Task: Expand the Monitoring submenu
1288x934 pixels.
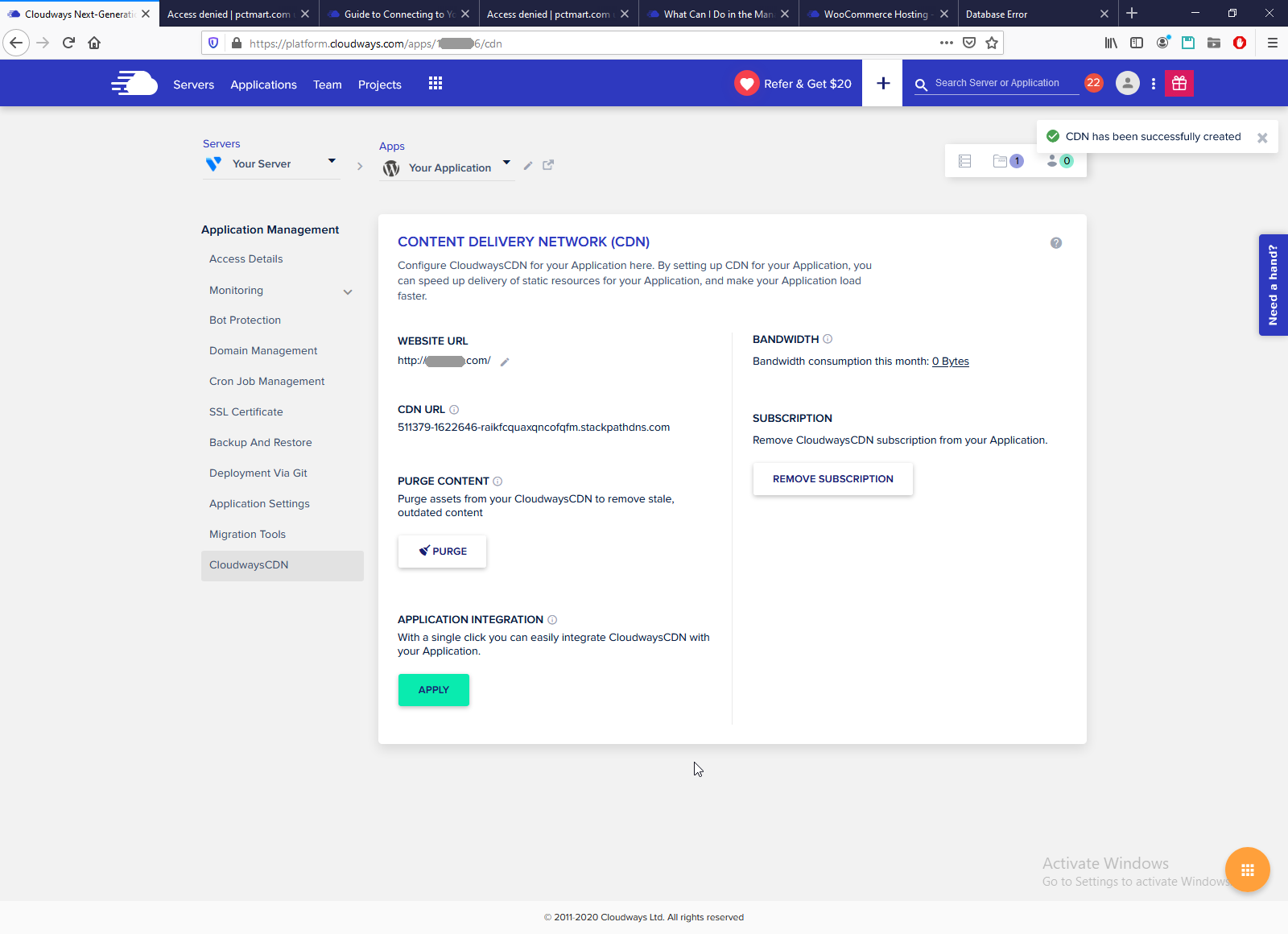Action: tap(348, 292)
